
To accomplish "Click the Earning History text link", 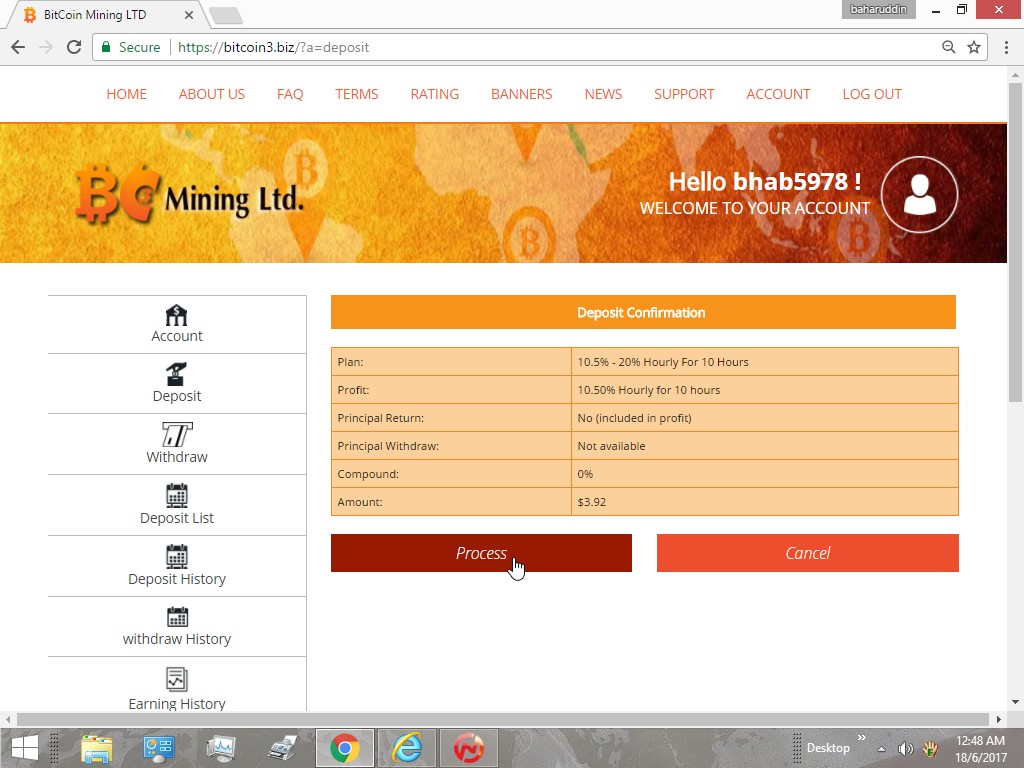I will pyautogui.click(x=177, y=703).
